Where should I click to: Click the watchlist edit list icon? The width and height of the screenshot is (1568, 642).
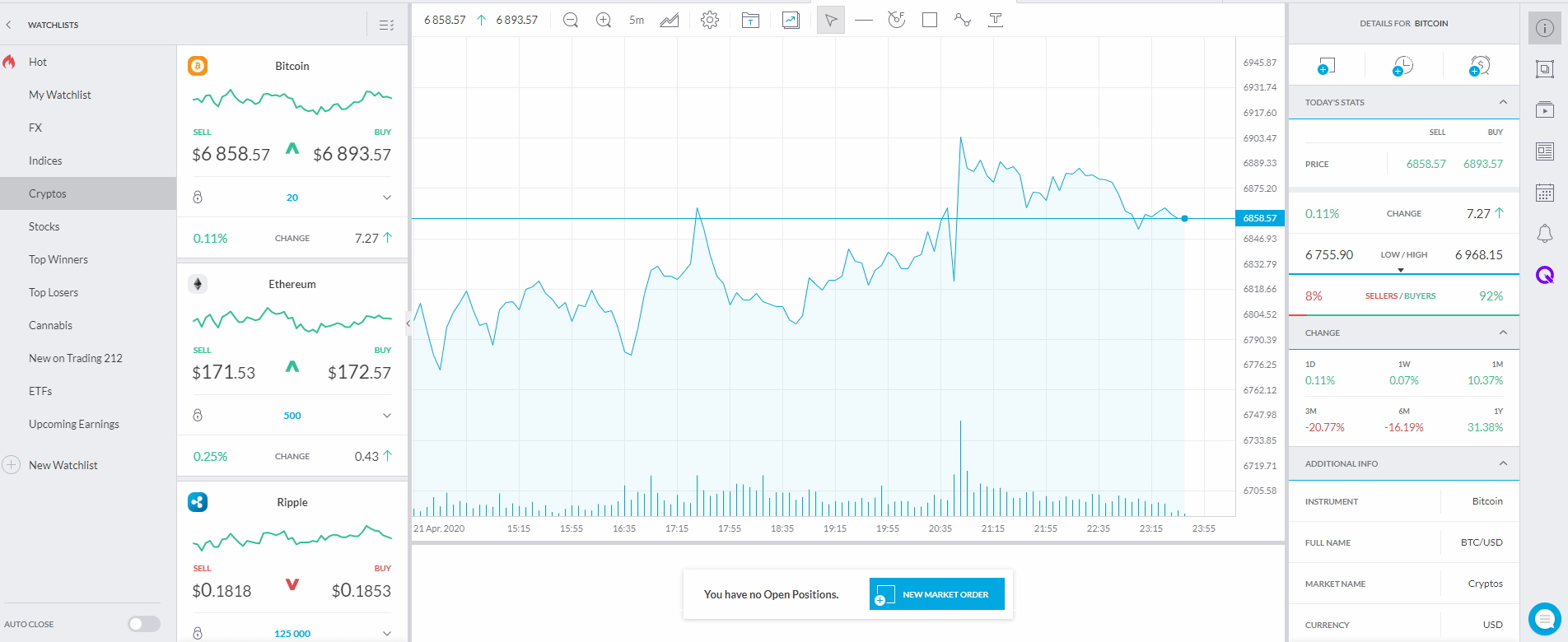click(x=386, y=25)
